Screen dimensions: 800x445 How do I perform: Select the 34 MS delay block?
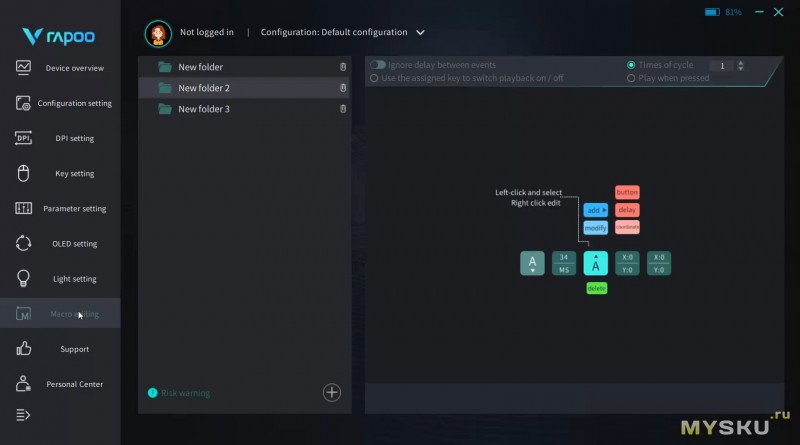564,263
